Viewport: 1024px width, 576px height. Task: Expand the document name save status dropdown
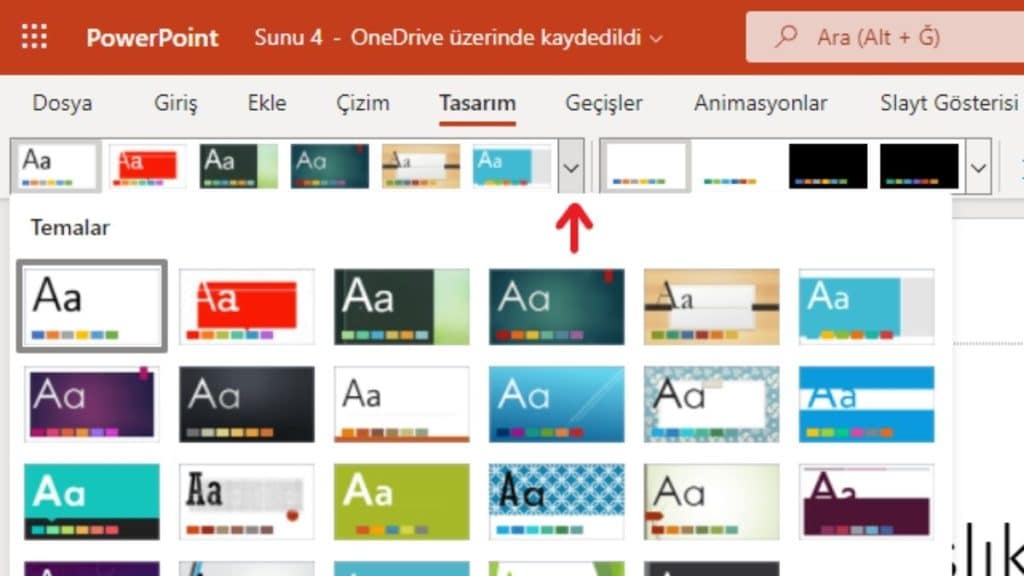tap(656, 39)
